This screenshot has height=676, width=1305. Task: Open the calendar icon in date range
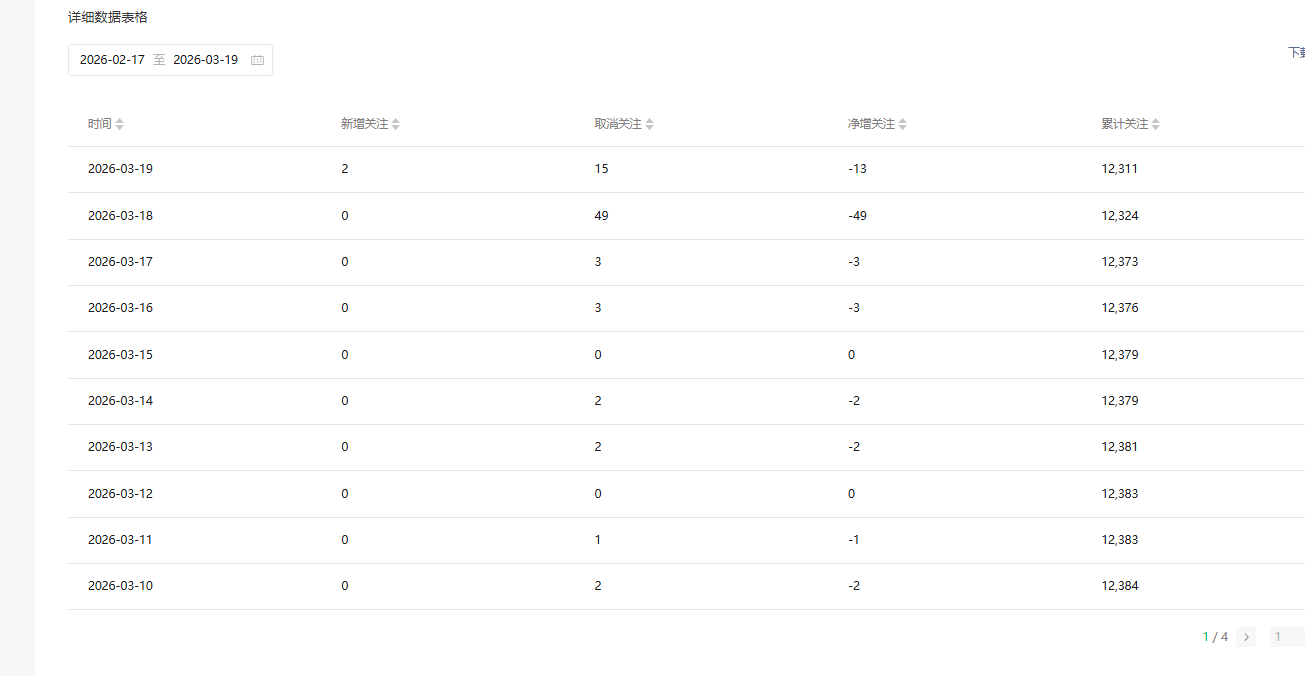pyautogui.click(x=257, y=60)
